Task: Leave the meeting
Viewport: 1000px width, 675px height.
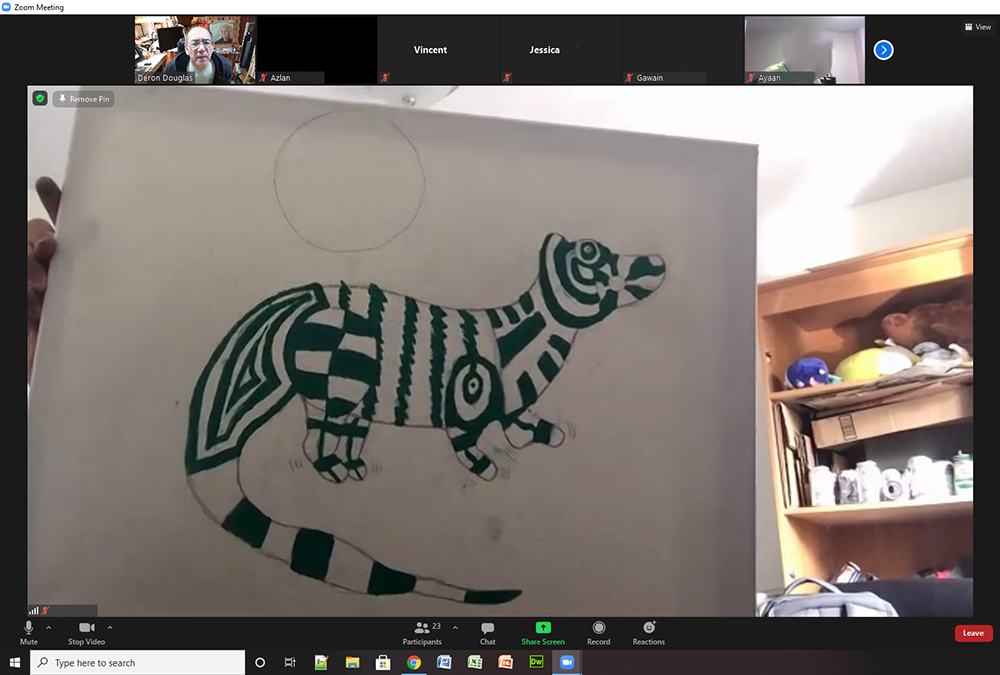Action: 973,633
